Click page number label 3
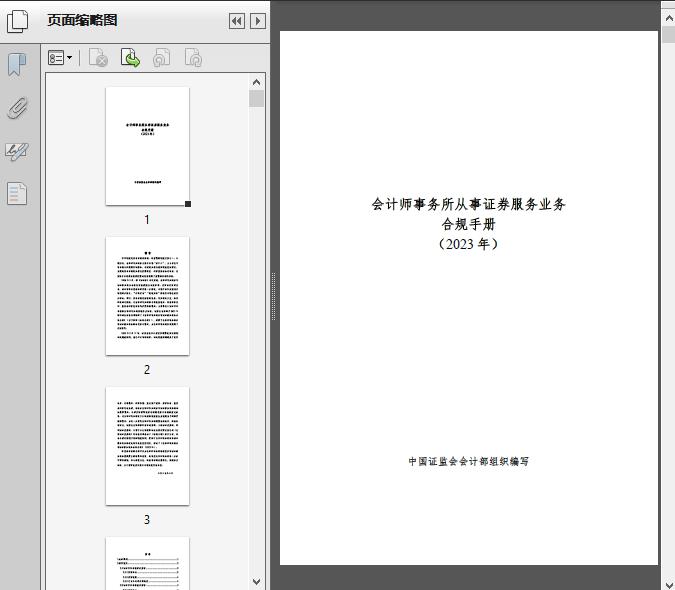 [x=147, y=520]
